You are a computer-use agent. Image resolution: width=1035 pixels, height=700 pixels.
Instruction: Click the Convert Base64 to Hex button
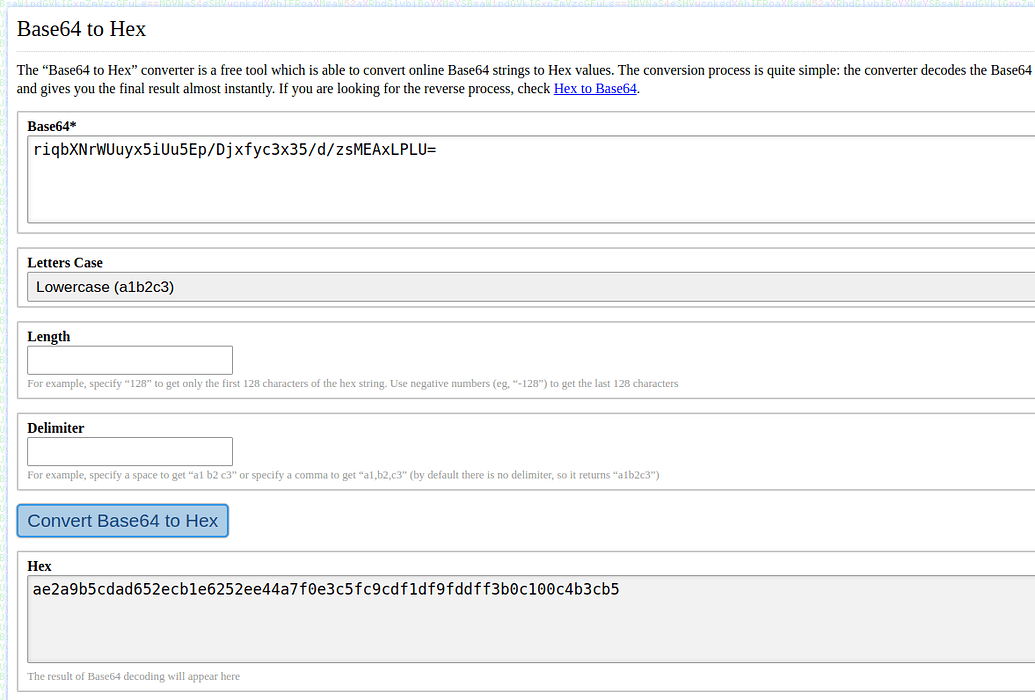(x=123, y=521)
